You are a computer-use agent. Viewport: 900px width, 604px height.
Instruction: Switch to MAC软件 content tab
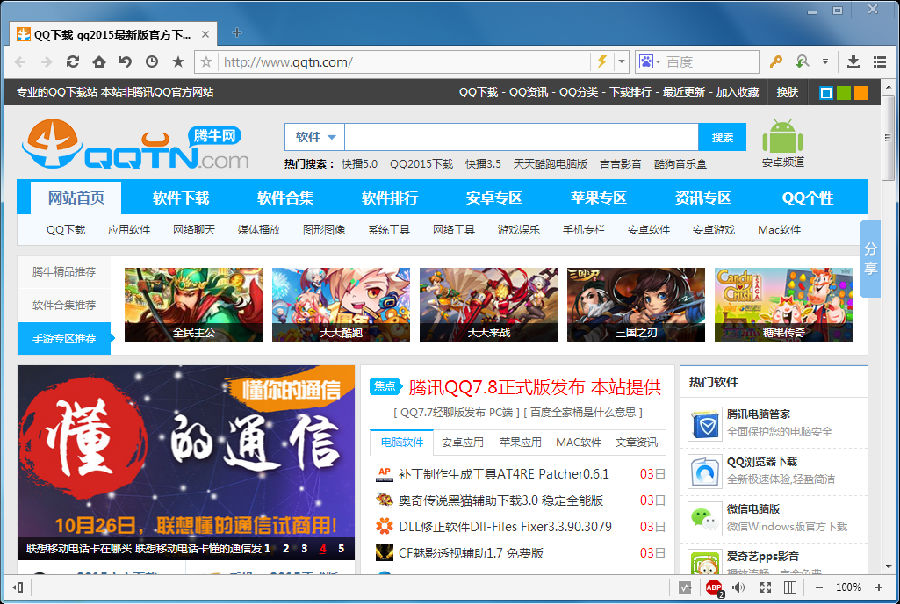[x=579, y=442]
